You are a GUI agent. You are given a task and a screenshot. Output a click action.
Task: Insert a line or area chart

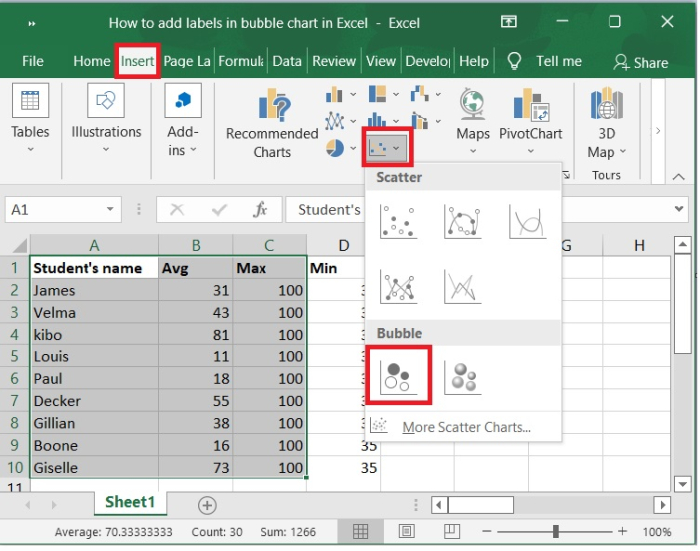click(341, 121)
